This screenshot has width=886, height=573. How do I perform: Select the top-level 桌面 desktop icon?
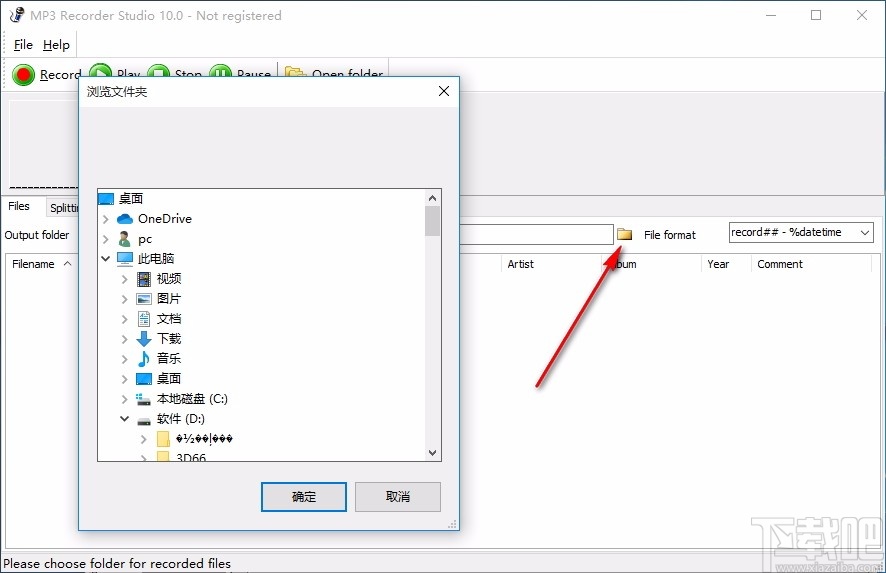click(x=106, y=199)
